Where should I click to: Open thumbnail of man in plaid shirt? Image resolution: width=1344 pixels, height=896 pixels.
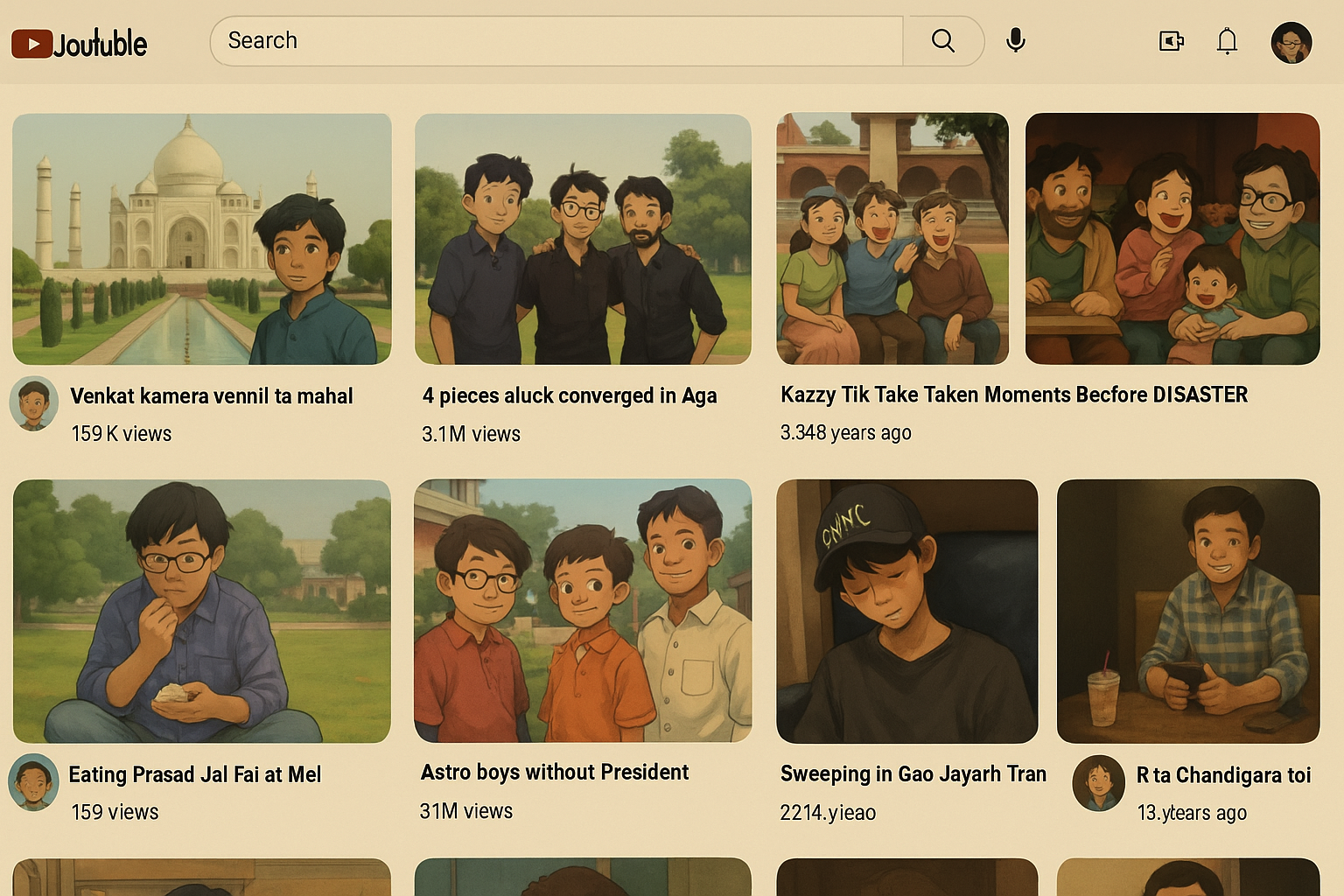(x=1187, y=611)
